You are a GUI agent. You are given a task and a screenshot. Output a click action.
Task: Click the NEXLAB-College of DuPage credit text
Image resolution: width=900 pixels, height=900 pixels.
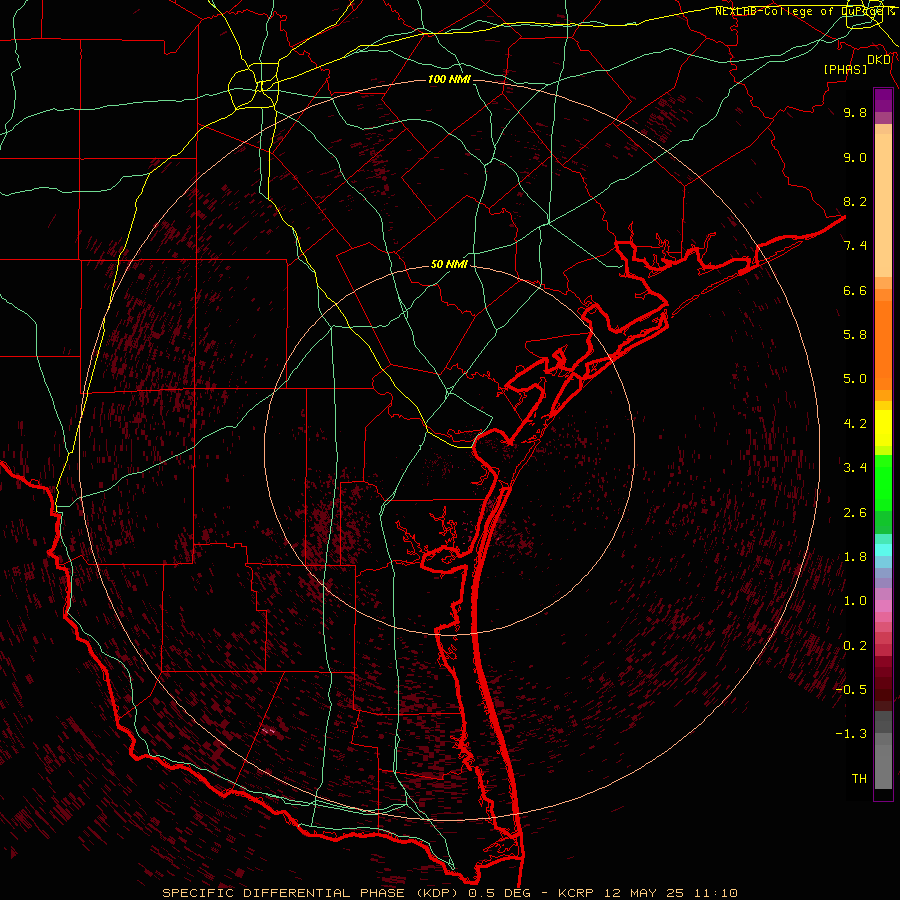click(x=804, y=11)
